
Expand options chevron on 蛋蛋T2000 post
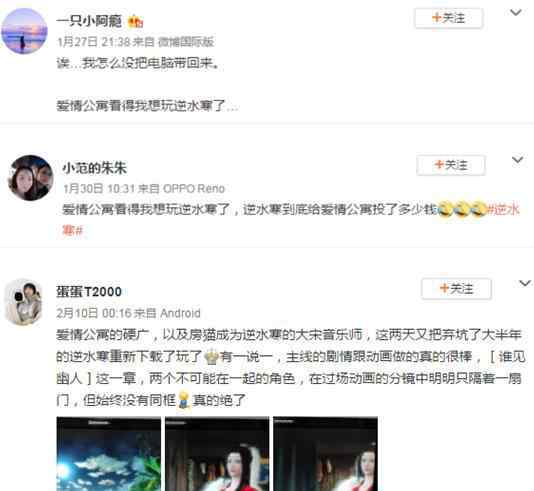(525, 283)
